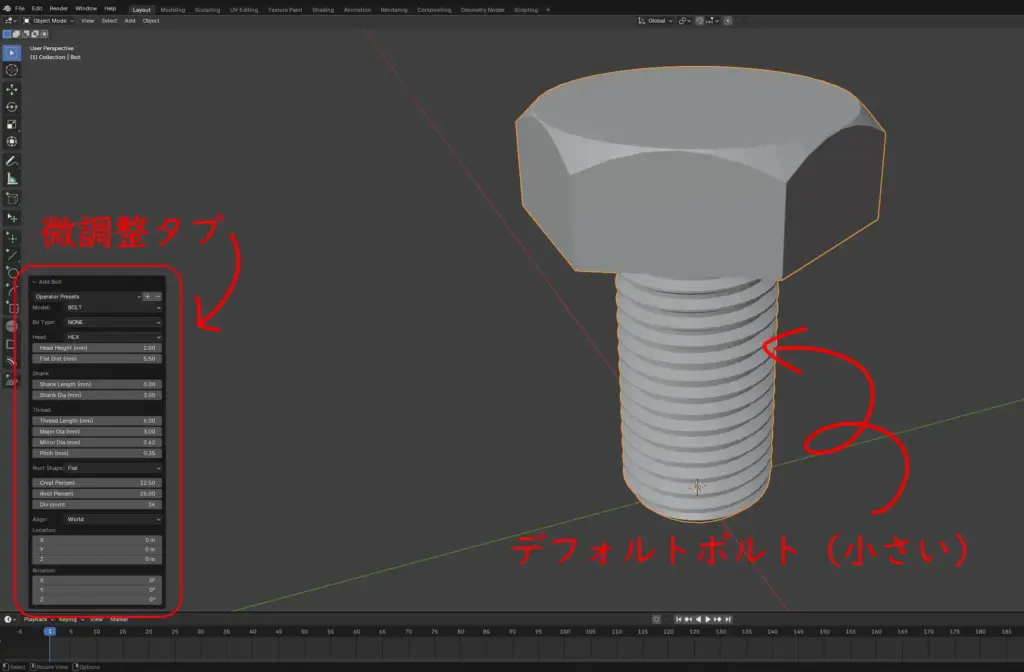Open the Render menu
This screenshot has width=1024, height=672.
59,8
